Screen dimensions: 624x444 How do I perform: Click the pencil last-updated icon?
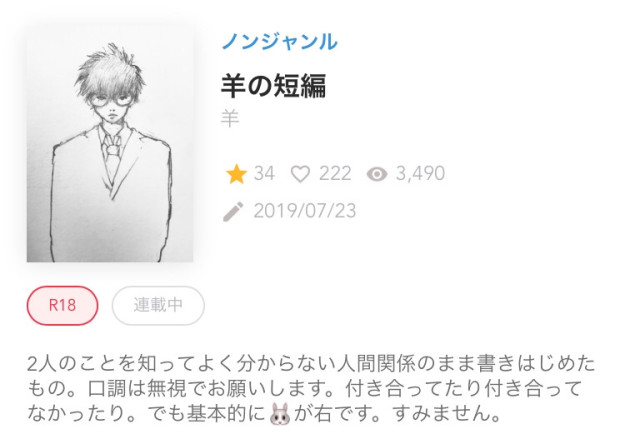233,211
